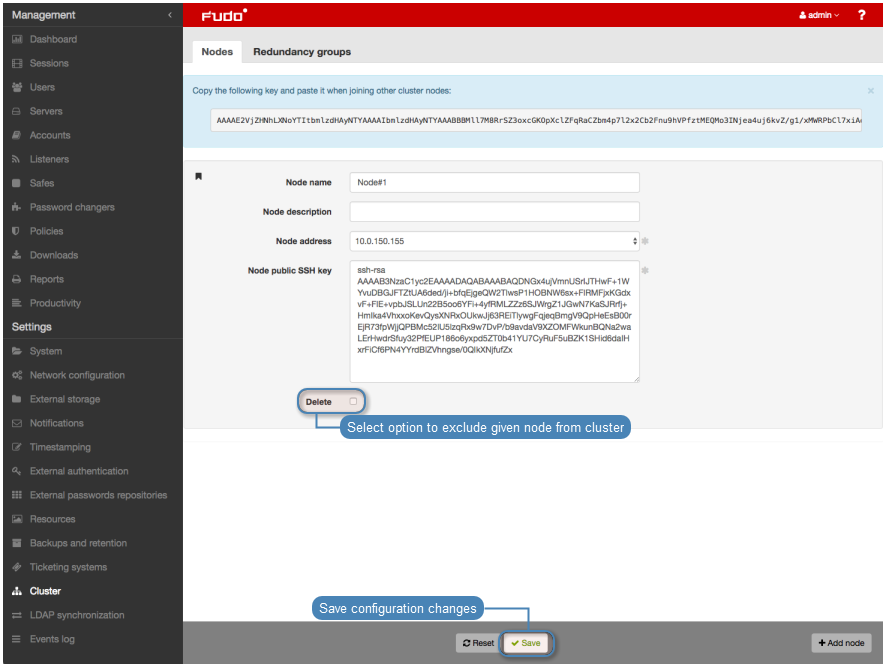Click the Accounts icon in sidebar
Screen dimensions: 891x672
[x=16, y=135]
